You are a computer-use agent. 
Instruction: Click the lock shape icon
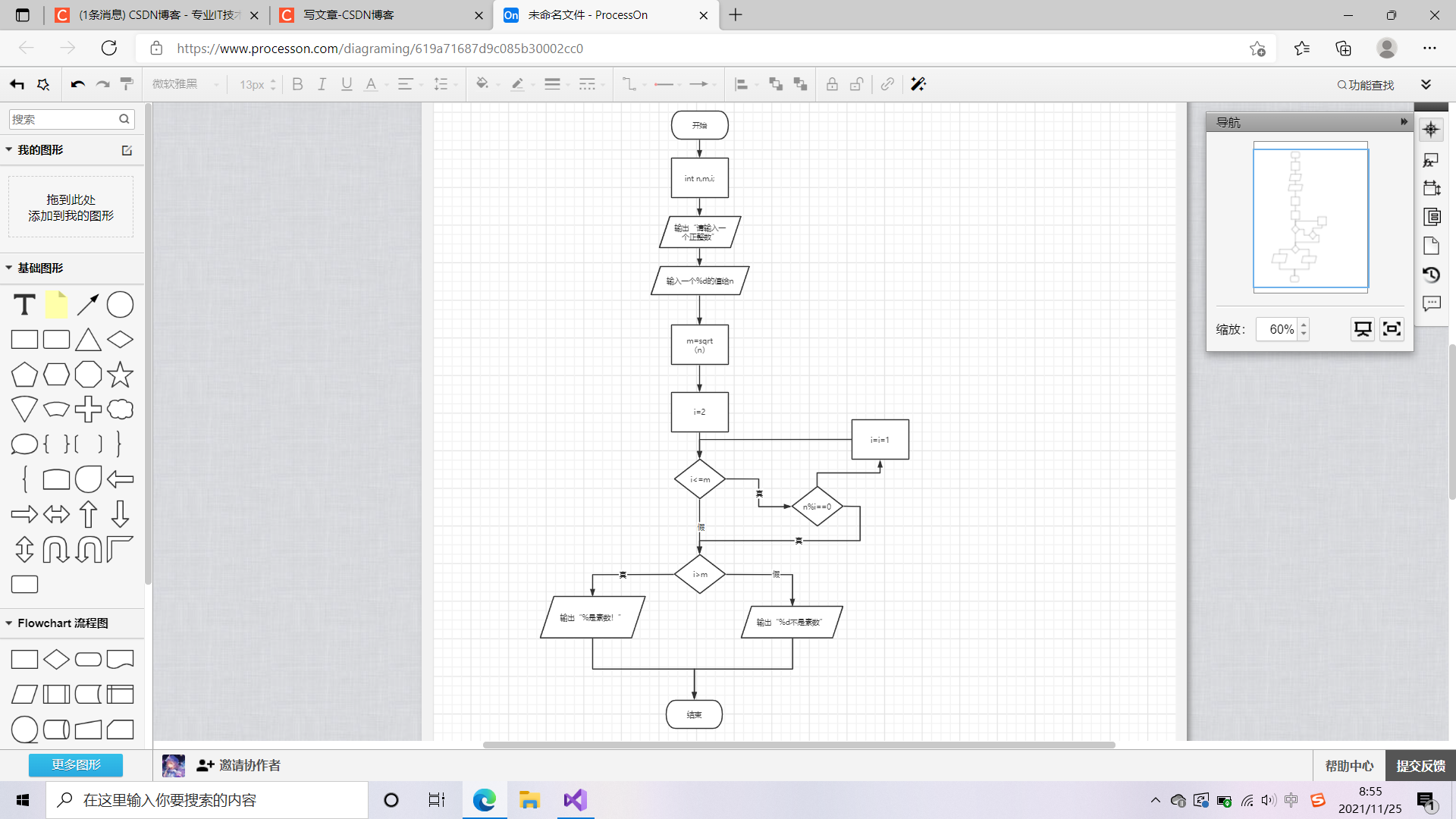(832, 84)
